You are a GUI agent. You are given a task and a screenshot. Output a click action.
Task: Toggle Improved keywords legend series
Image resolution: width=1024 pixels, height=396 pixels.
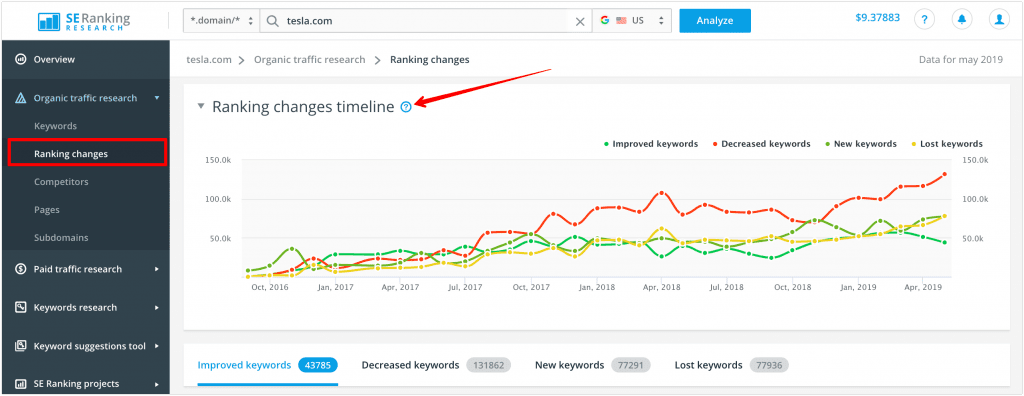click(x=650, y=144)
